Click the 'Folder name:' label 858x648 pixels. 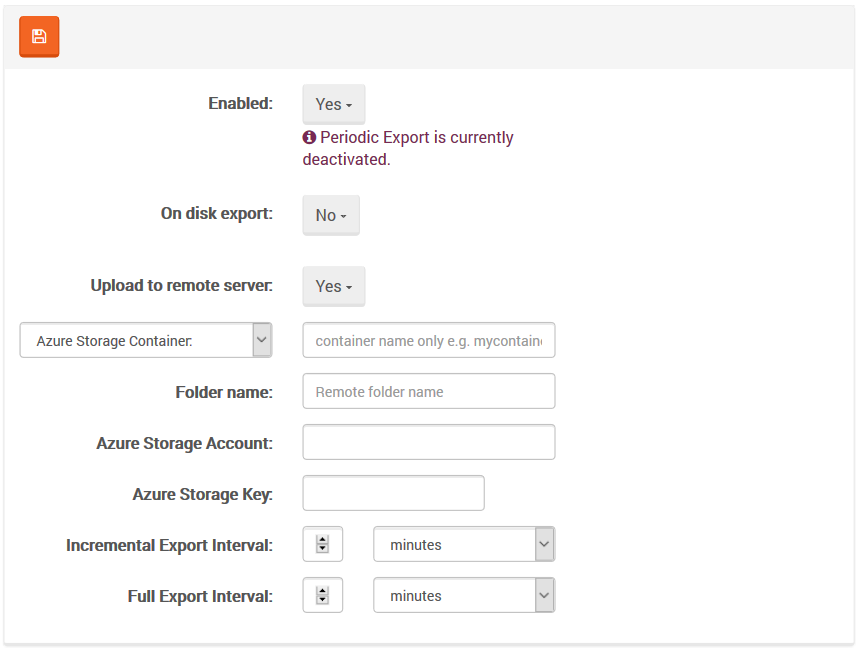(x=224, y=392)
